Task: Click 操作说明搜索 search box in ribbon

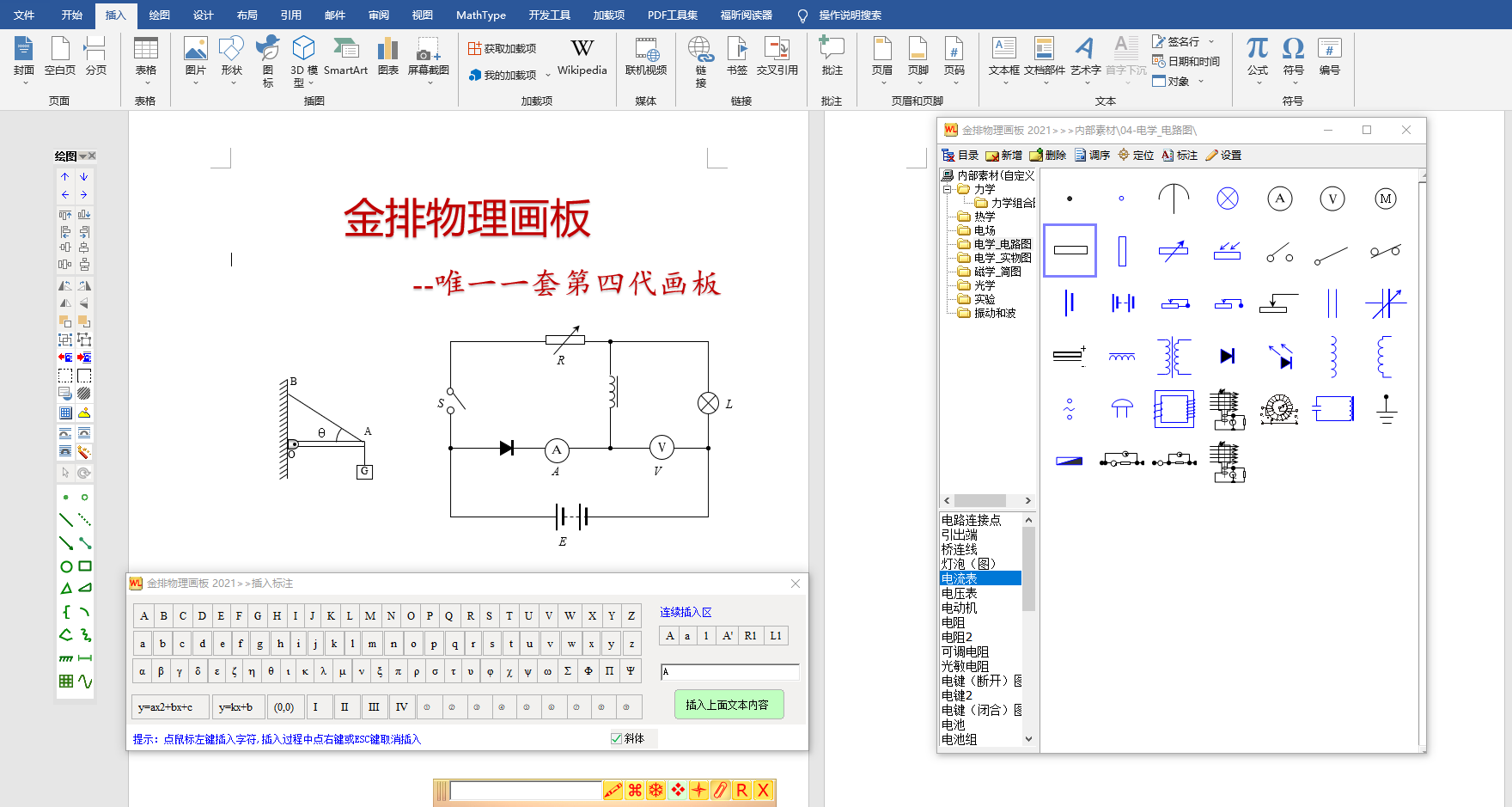Action: coord(850,15)
